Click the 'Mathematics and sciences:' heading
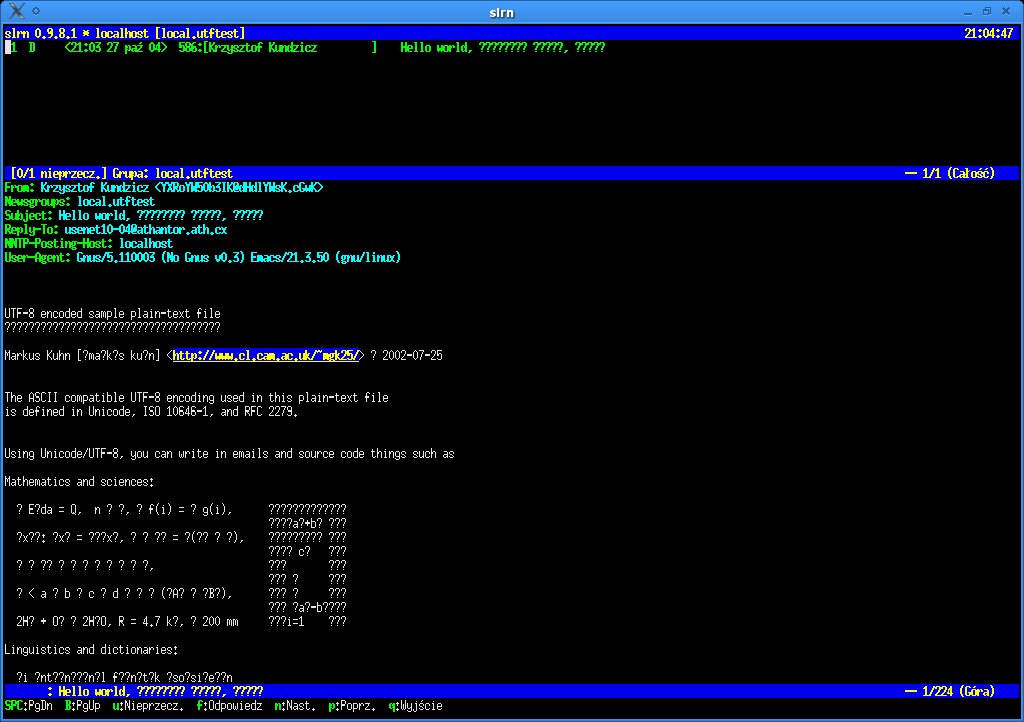Screen dimensions: 1024x722 (x=80, y=482)
